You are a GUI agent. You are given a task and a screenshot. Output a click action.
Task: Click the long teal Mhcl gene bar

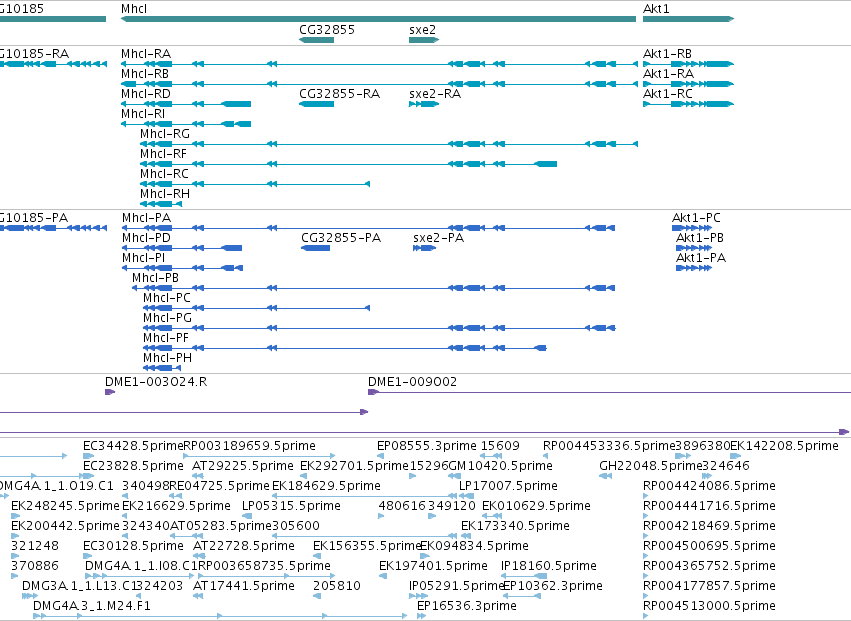(x=378, y=19)
